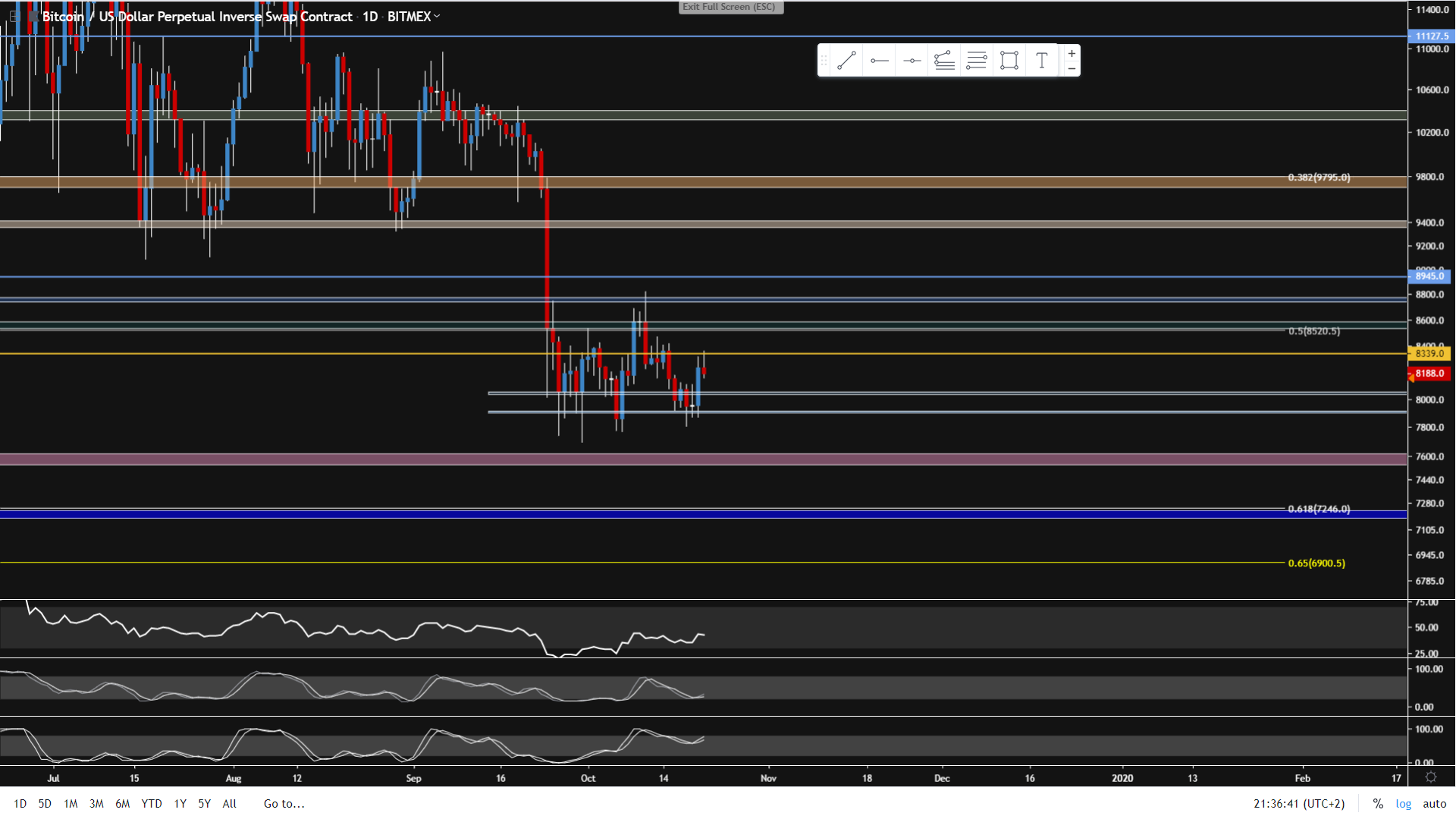Viewport: 1456px width, 819px height.
Task: Expand the BITMEX legend chevron
Action: tap(437, 16)
